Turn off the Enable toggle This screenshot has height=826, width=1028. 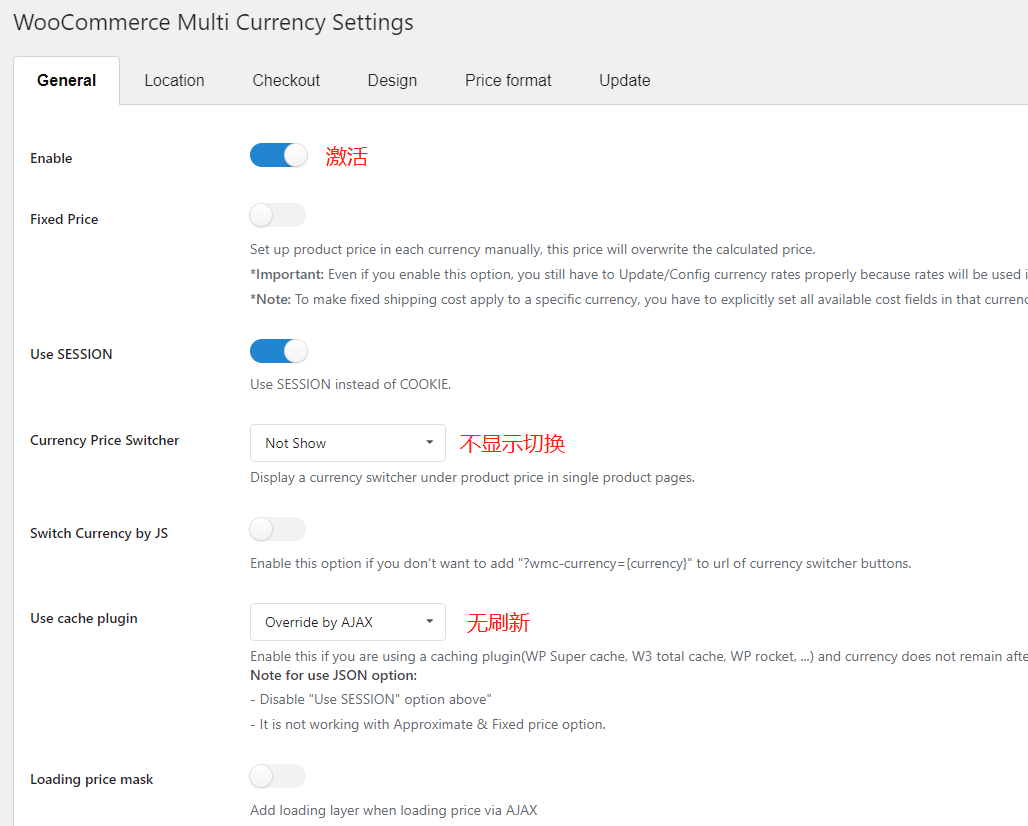[279, 155]
